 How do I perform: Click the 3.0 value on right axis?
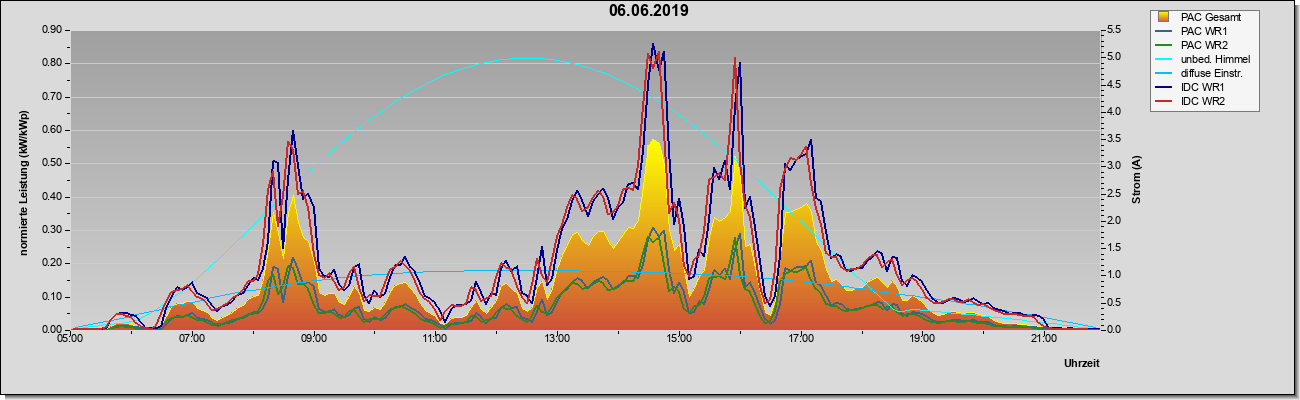1112,166
